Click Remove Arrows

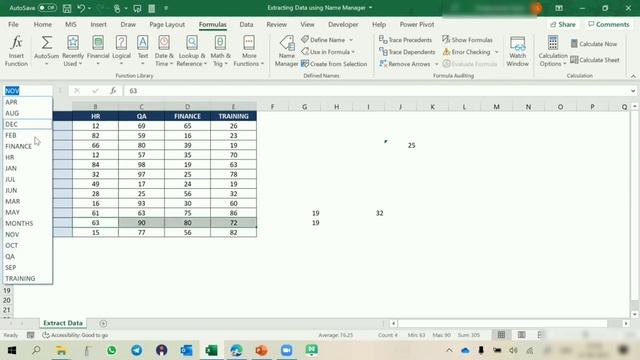(x=404, y=64)
